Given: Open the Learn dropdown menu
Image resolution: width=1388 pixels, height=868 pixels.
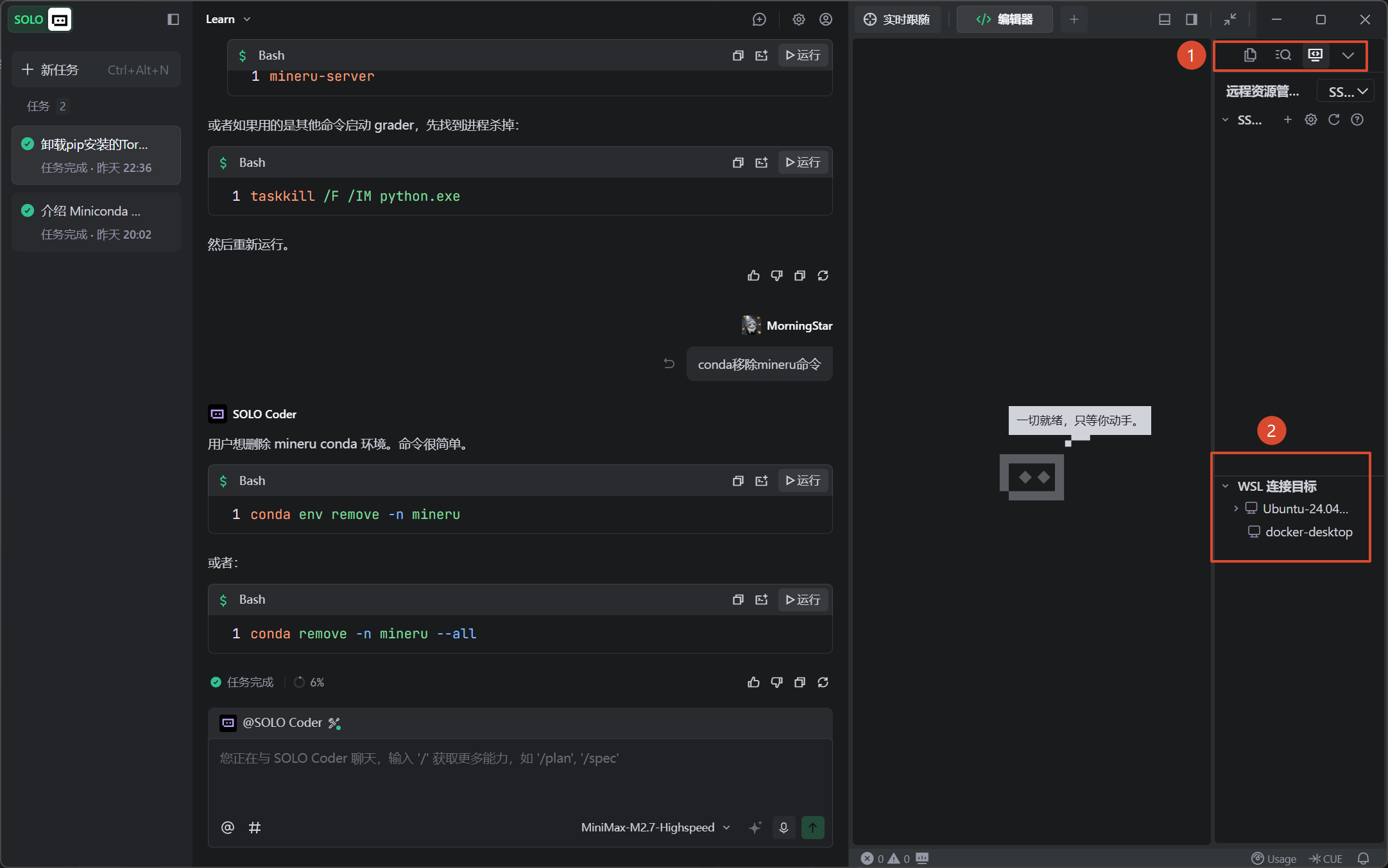Looking at the screenshot, I should pos(228,19).
